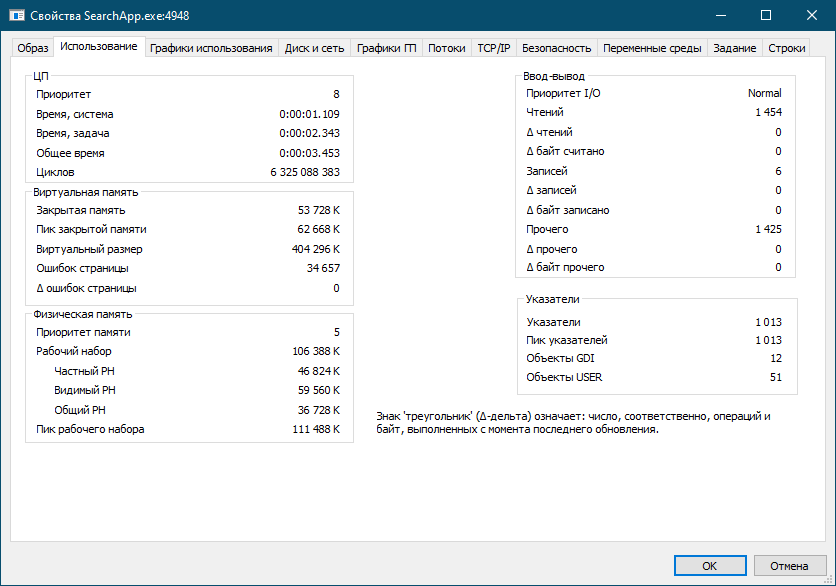
Task: Open the Безопасность tab
Action: pos(557,48)
